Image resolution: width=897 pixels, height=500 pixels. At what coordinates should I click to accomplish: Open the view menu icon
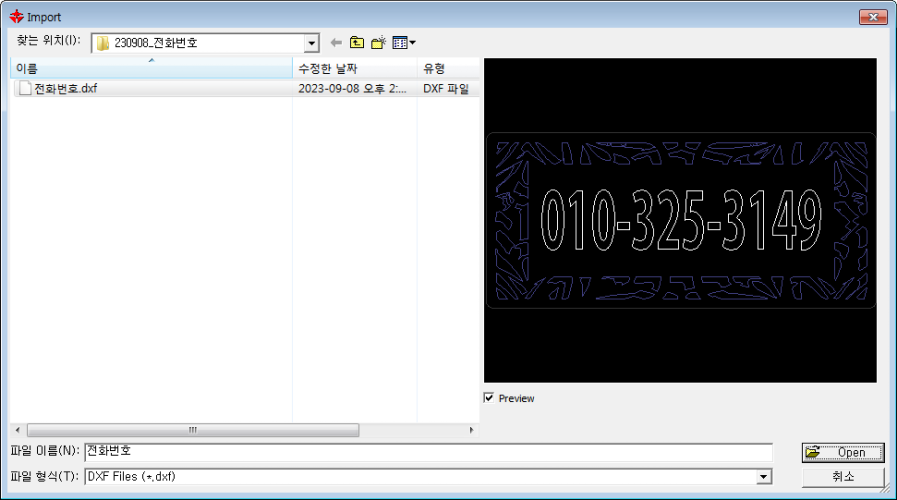pyautogui.click(x=404, y=43)
